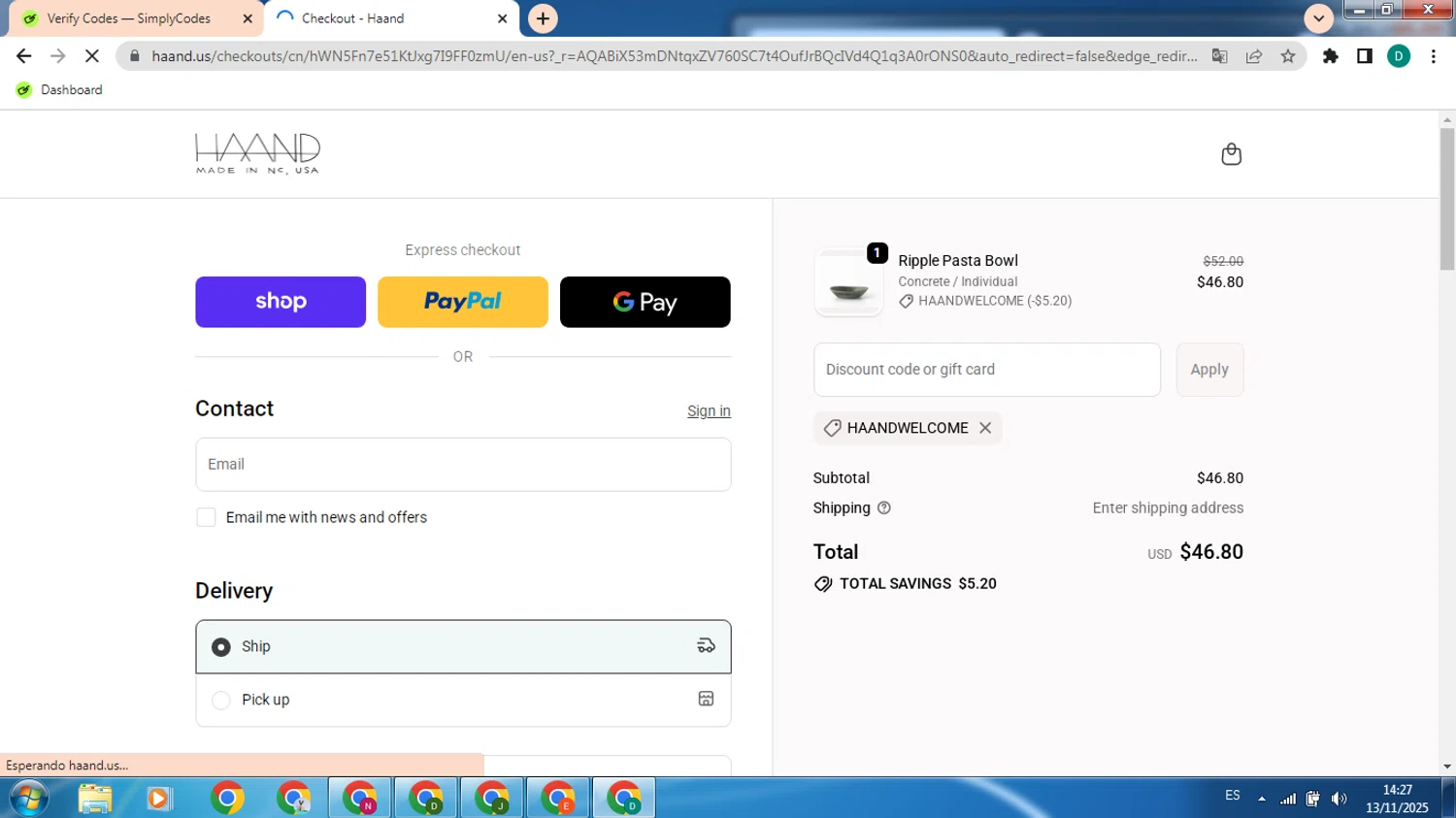Click the crossed-out $52.00 price
Viewport: 1456px width, 818px height.
[1223, 261]
